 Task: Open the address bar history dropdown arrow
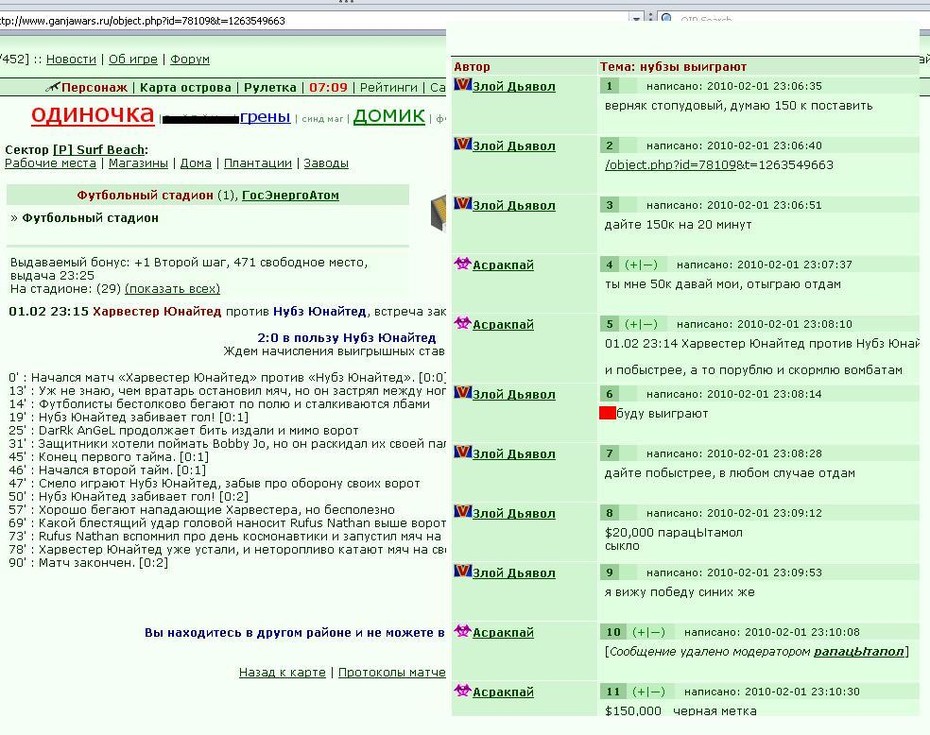click(x=636, y=19)
